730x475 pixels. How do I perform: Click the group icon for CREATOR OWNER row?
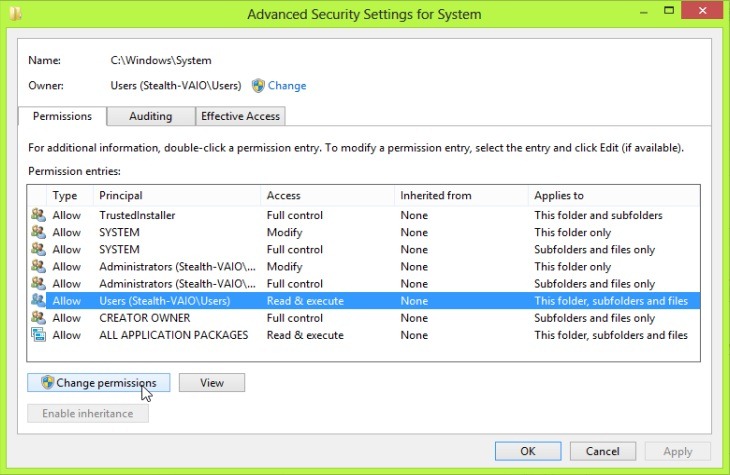(x=38, y=318)
